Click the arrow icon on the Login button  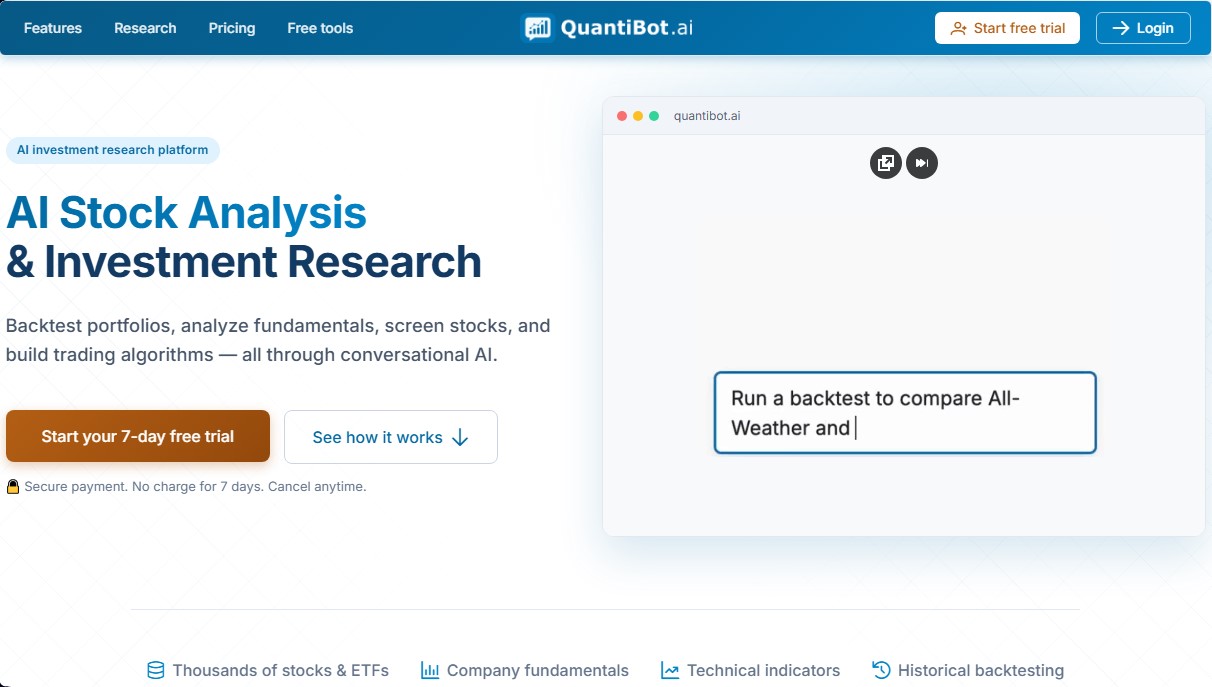point(1121,28)
